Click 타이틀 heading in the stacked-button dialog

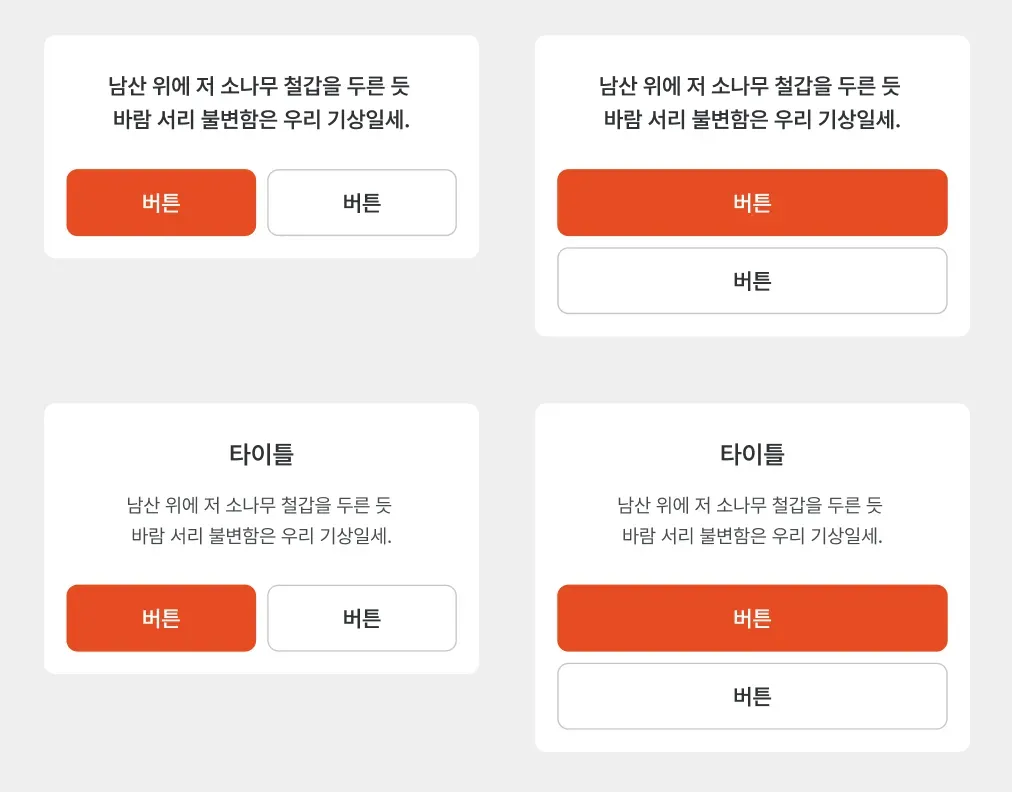click(x=752, y=454)
